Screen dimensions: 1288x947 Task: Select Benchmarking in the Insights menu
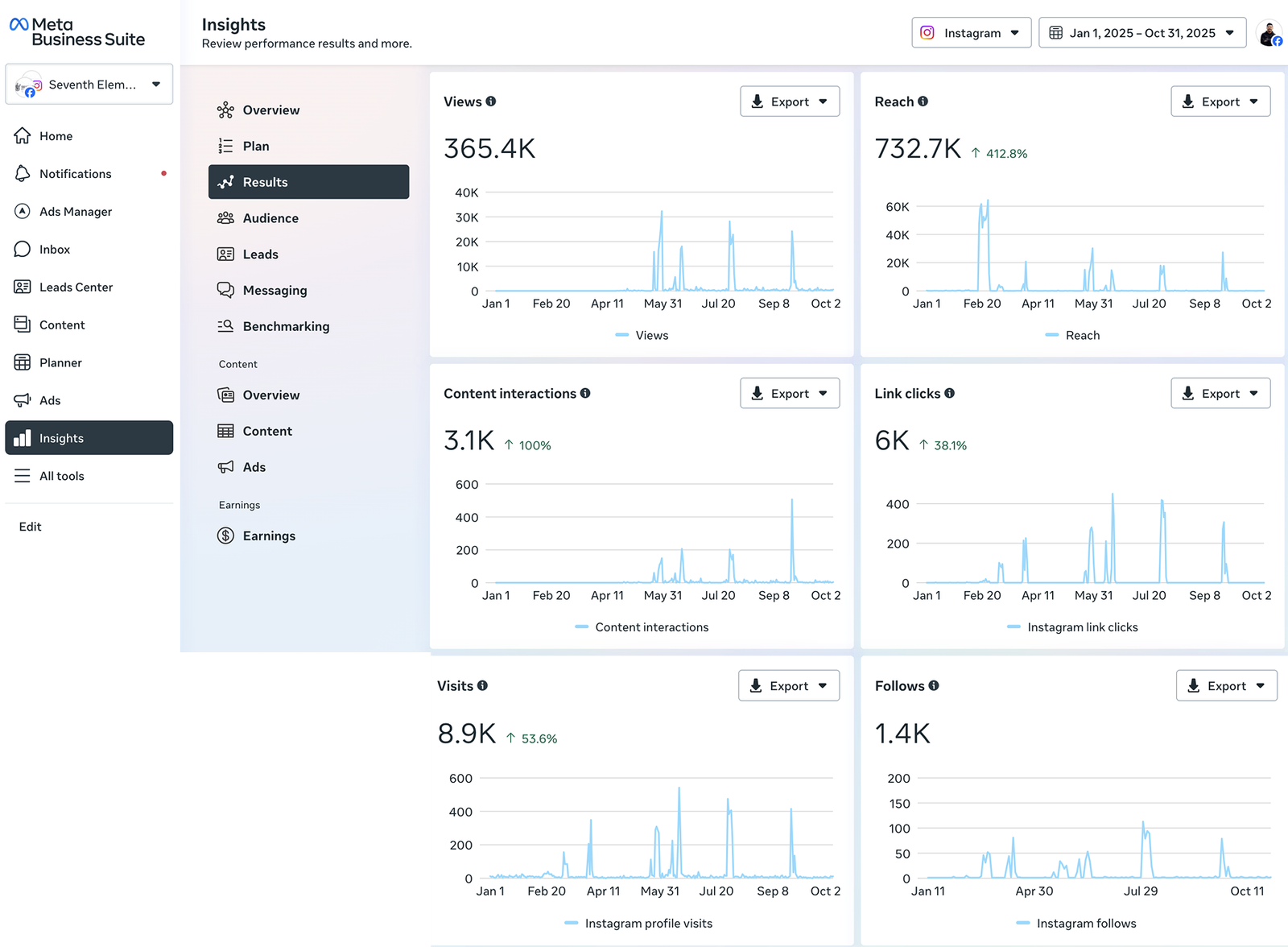[x=286, y=326]
